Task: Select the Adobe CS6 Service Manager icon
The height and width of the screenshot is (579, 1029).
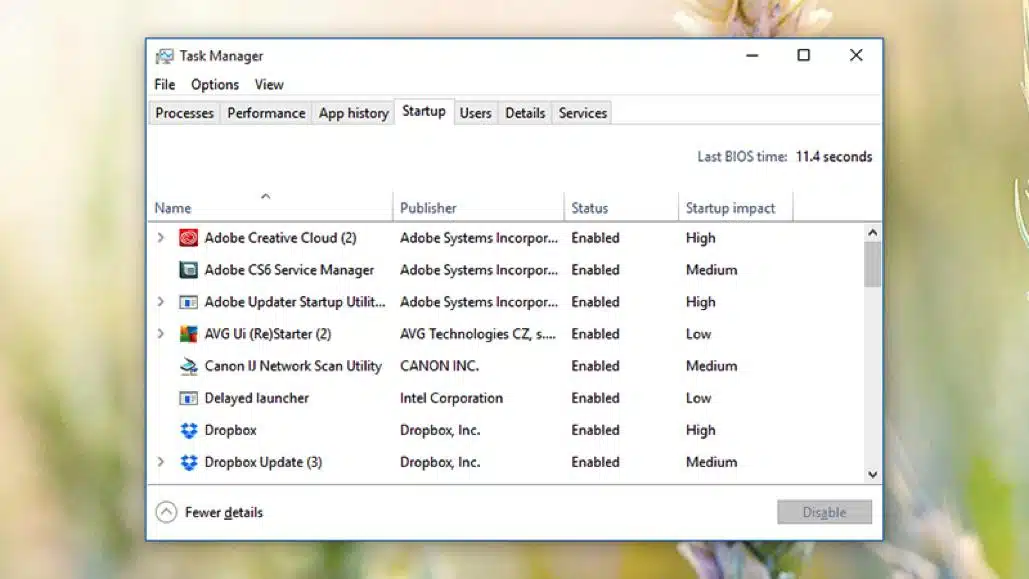Action: (x=189, y=270)
